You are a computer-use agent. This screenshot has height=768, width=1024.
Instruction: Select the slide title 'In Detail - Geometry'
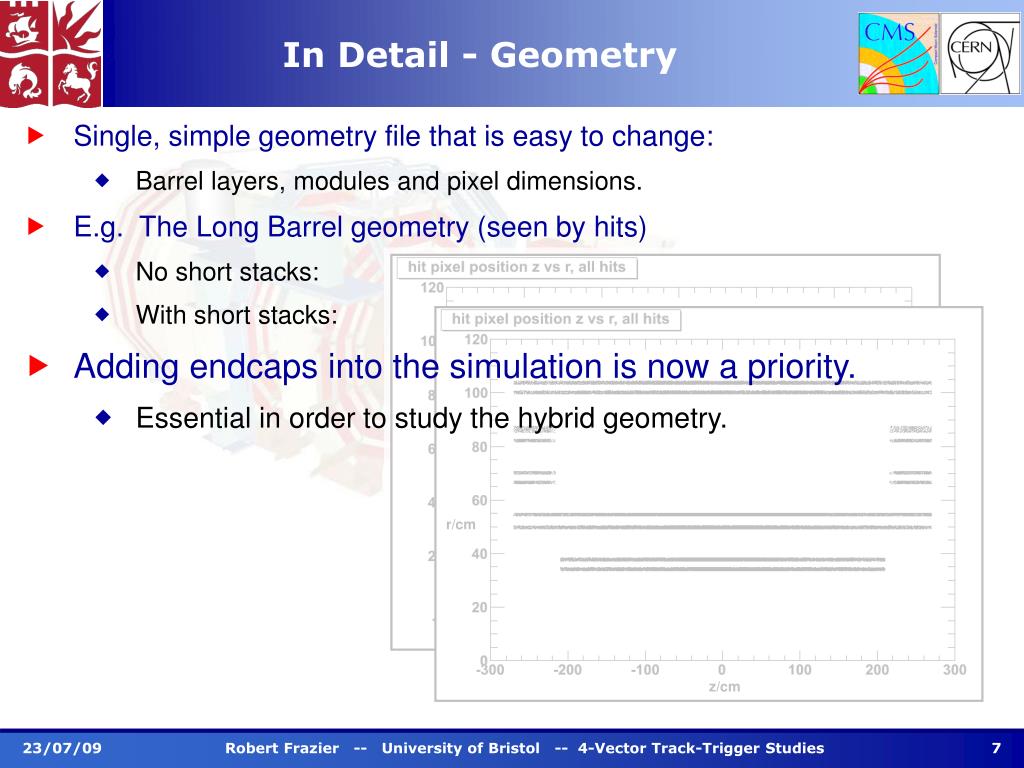tap(479, 55)
